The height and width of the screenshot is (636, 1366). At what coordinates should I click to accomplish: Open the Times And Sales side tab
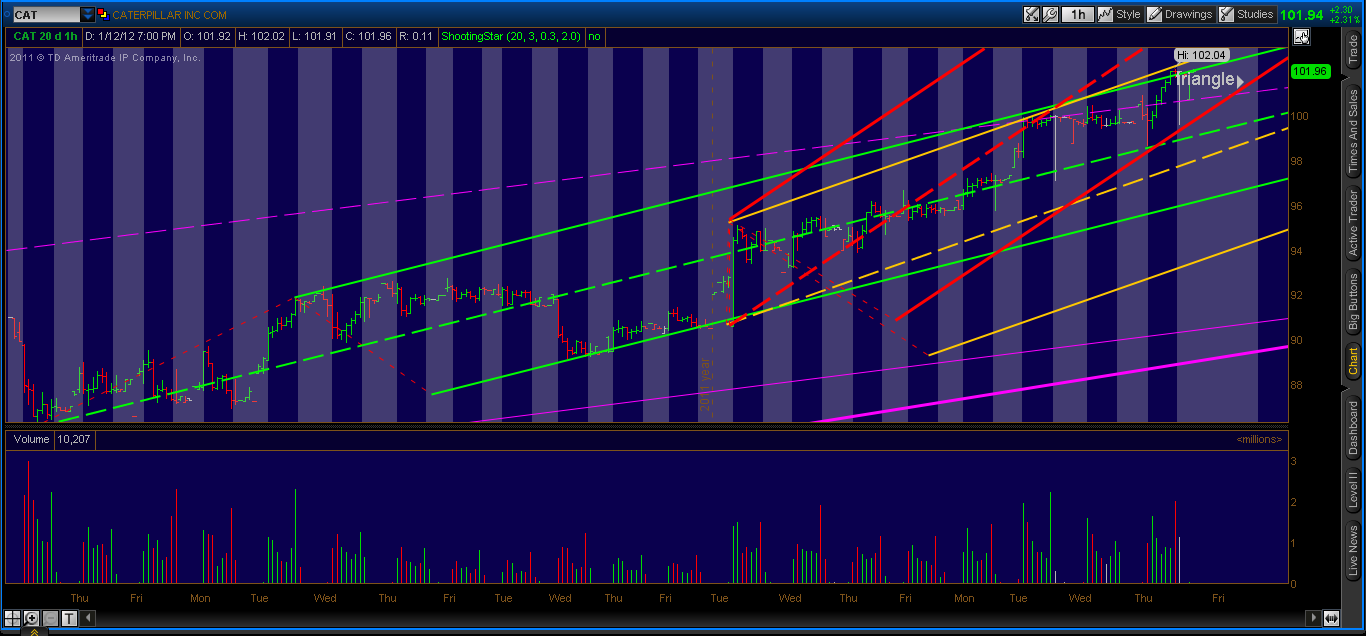(1353, 131)
